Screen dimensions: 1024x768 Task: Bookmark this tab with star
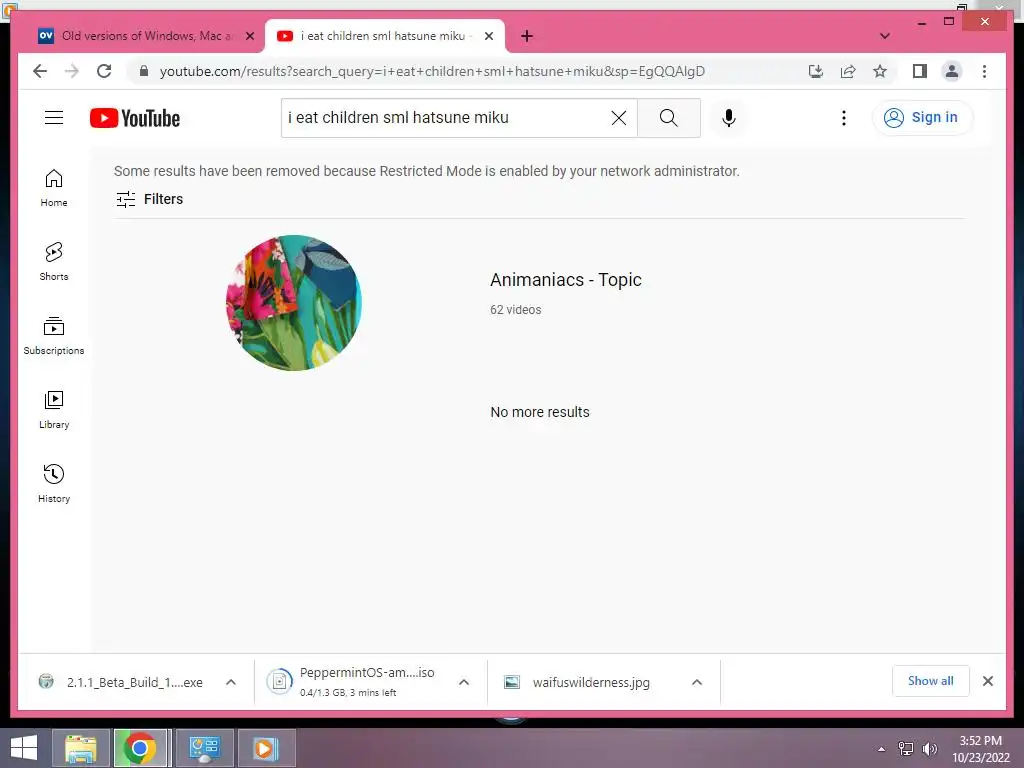pyautogui.click(x=880, y=71)
